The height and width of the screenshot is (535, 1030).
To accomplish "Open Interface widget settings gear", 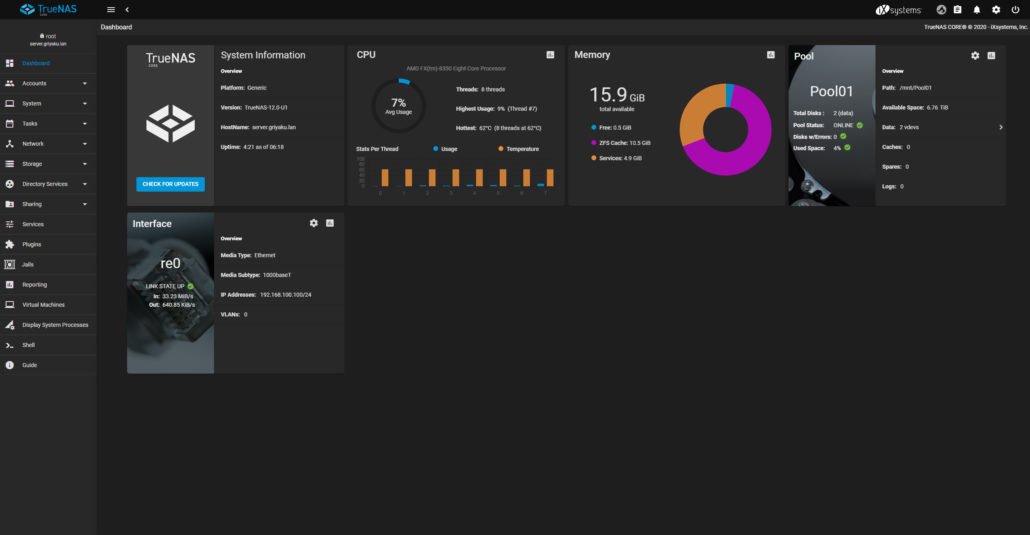I will point(314,223).
